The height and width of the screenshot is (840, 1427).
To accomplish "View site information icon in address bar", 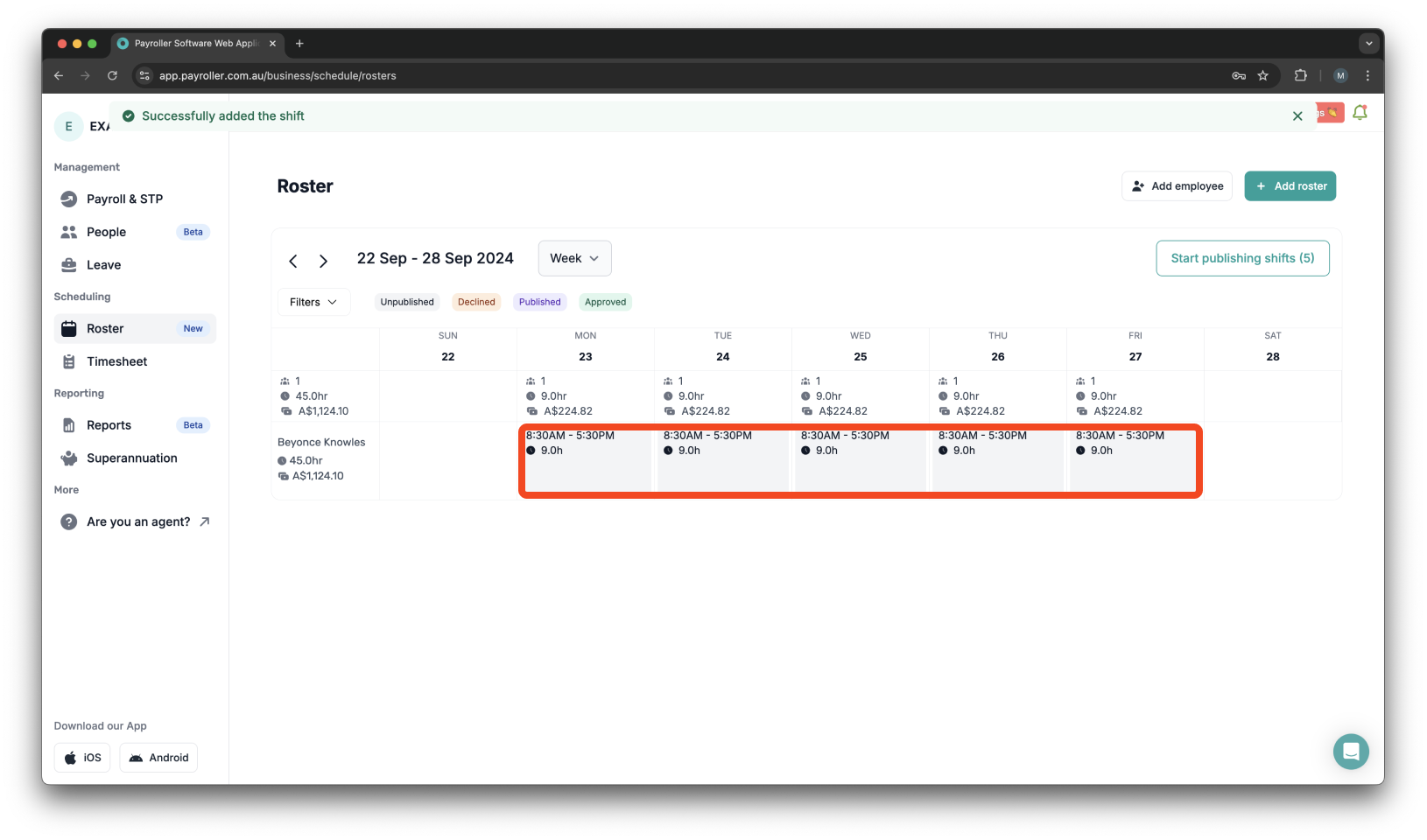I will tap(145, 76).
